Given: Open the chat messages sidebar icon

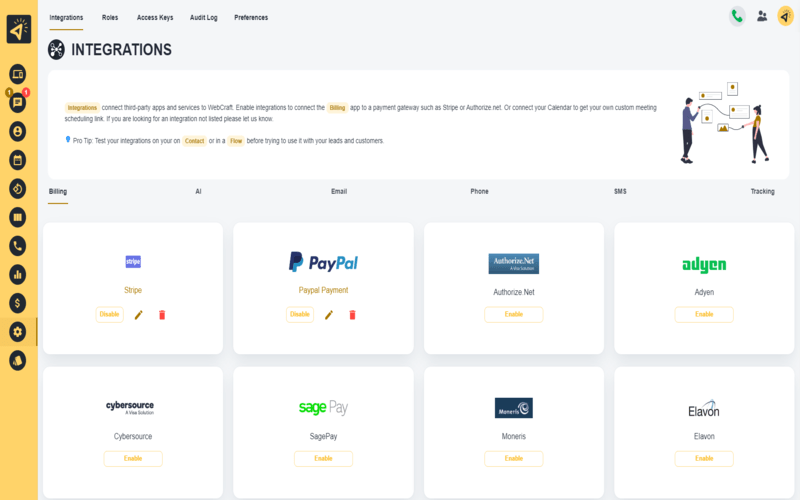Looking at the screenshot, I should [x=17, y=103].
